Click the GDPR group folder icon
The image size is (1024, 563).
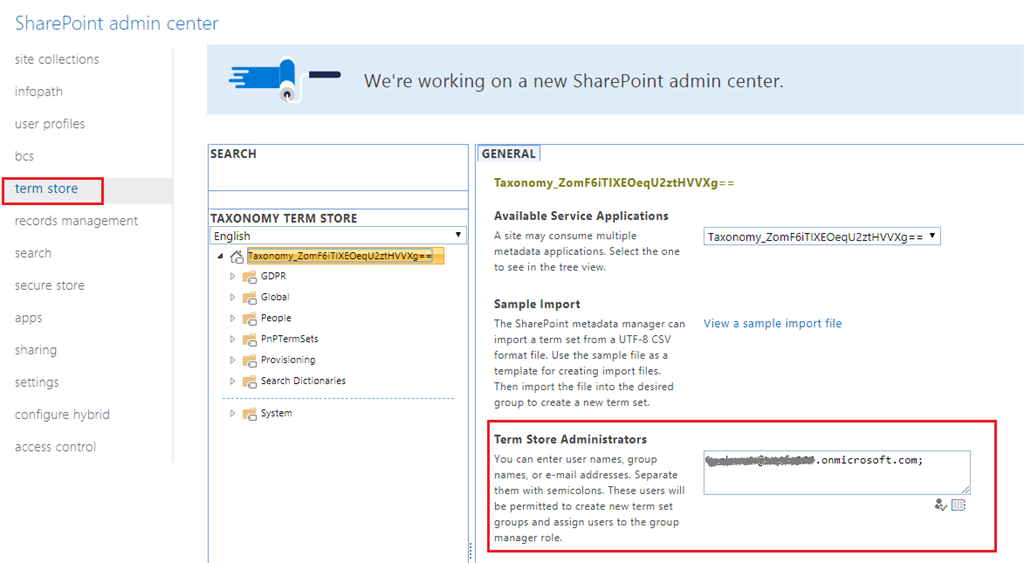[249, 277]
